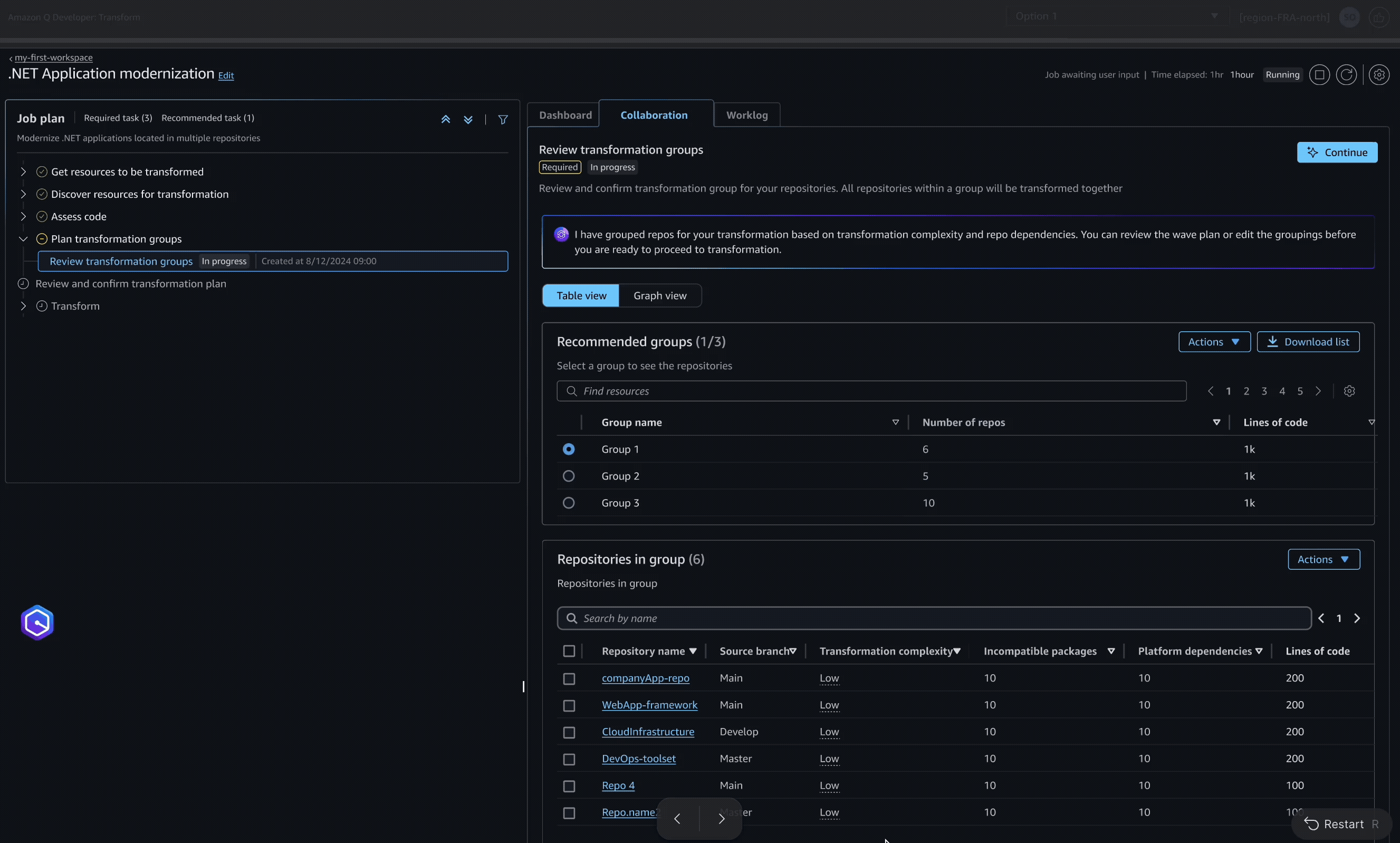
Task: Toggle the select-all repositories checkbox
Action: (x=569, y=651)
